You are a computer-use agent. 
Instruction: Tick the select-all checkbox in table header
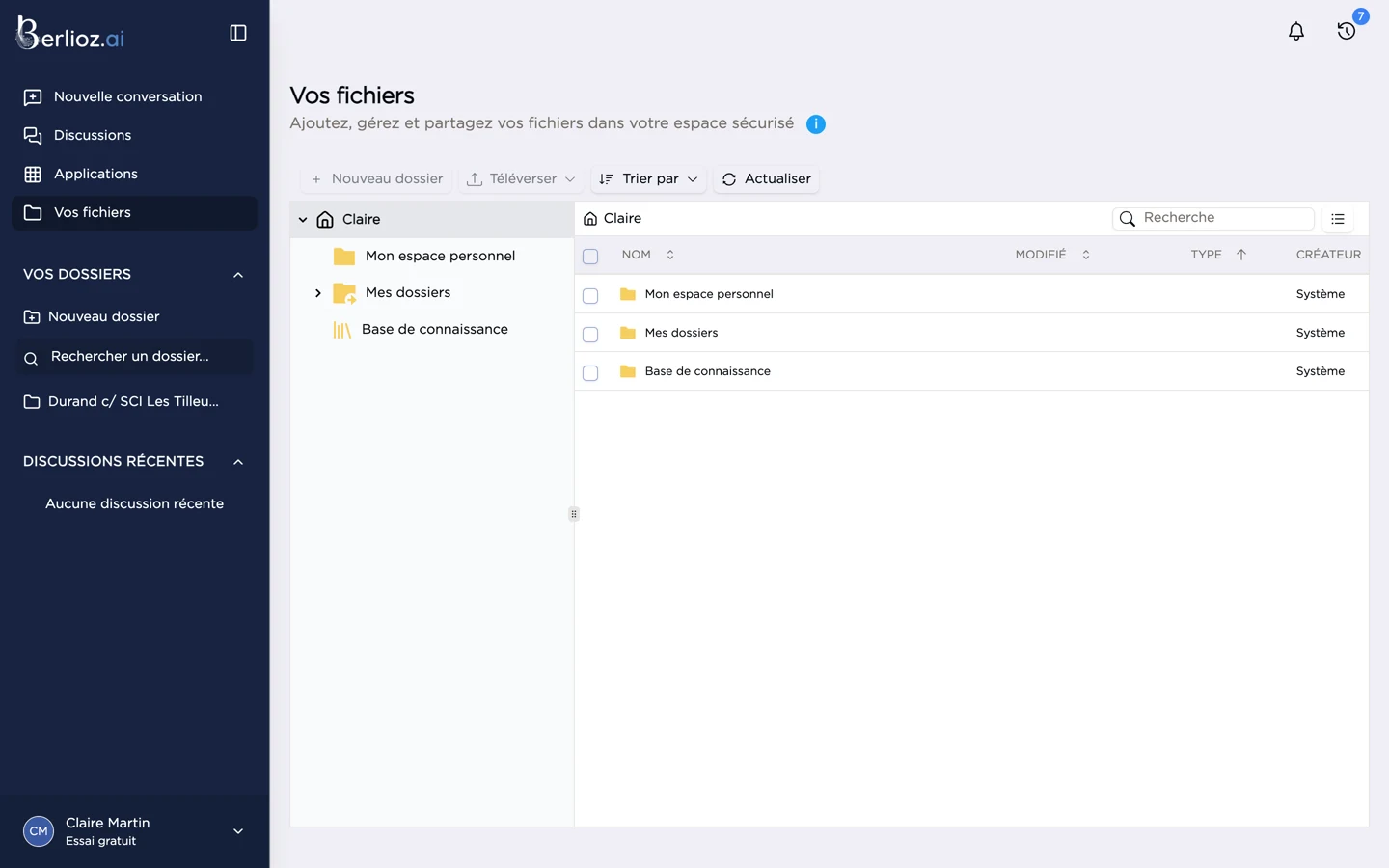point(590,257)
